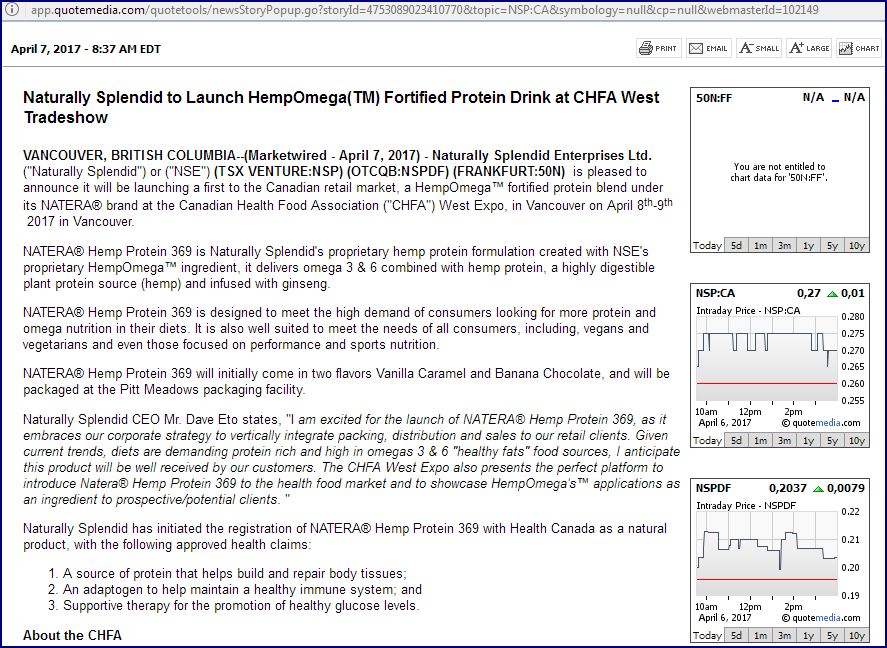887x648 pixels.
Task: Switch to Small text size
Action: pos(758,48)
